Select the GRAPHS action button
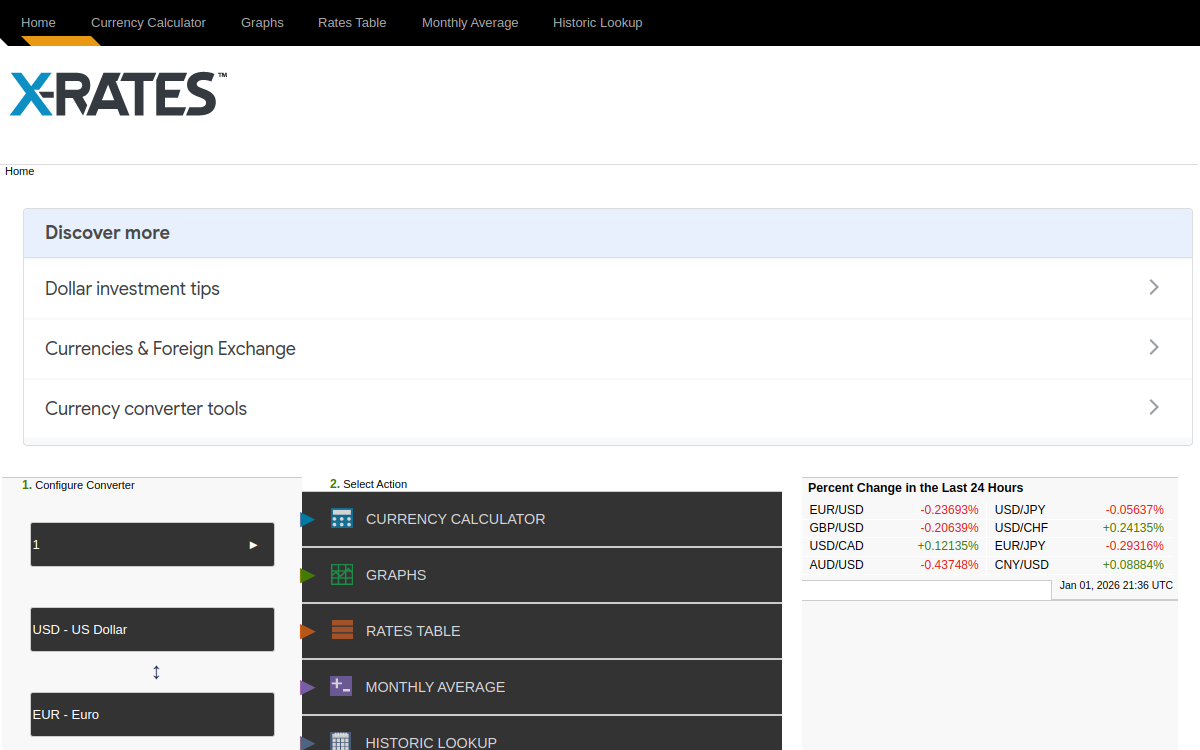The height and width of the screenshot is (750, 1200). point(542,575)
